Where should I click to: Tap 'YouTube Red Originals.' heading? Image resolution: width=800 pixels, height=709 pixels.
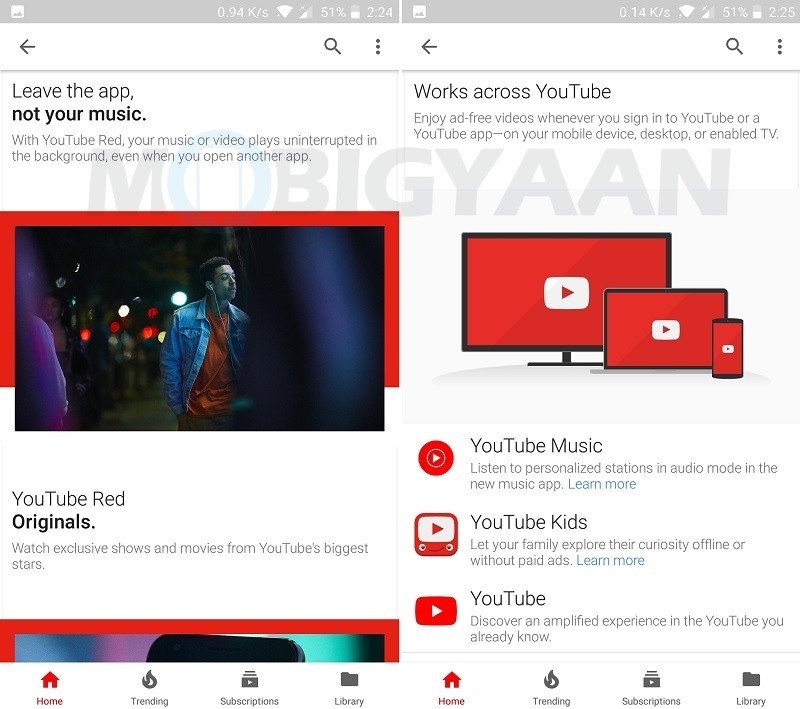point(68,511)
